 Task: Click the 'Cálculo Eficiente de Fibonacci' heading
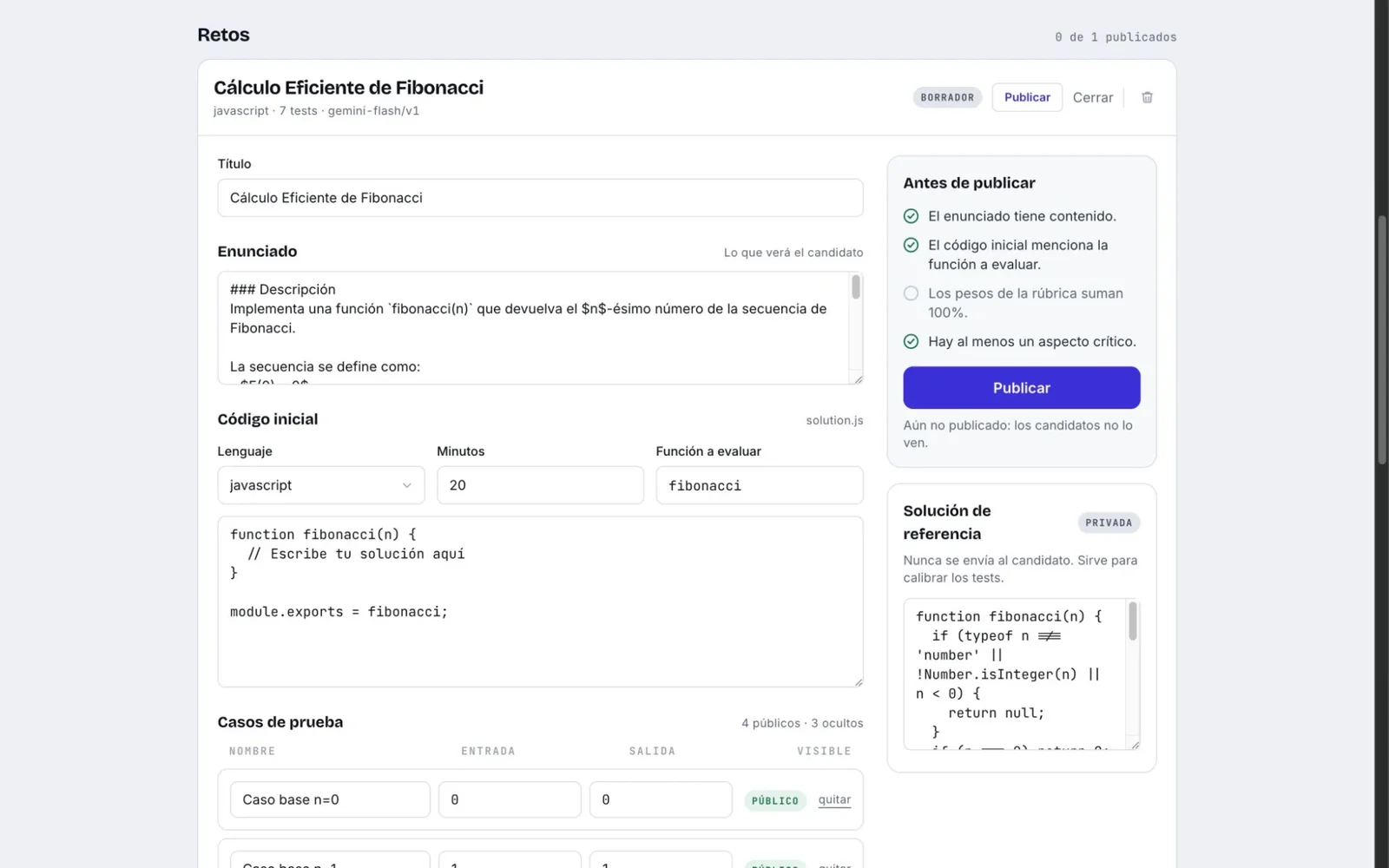click(x=348, y=88)
